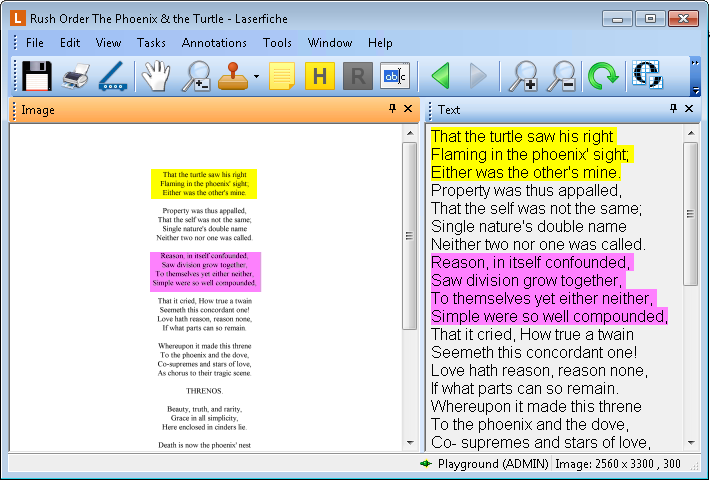Click "THRENOS." heading in image pane
Image resolution: width=710 pixels, height=481 pixels.
coord(205,391)
